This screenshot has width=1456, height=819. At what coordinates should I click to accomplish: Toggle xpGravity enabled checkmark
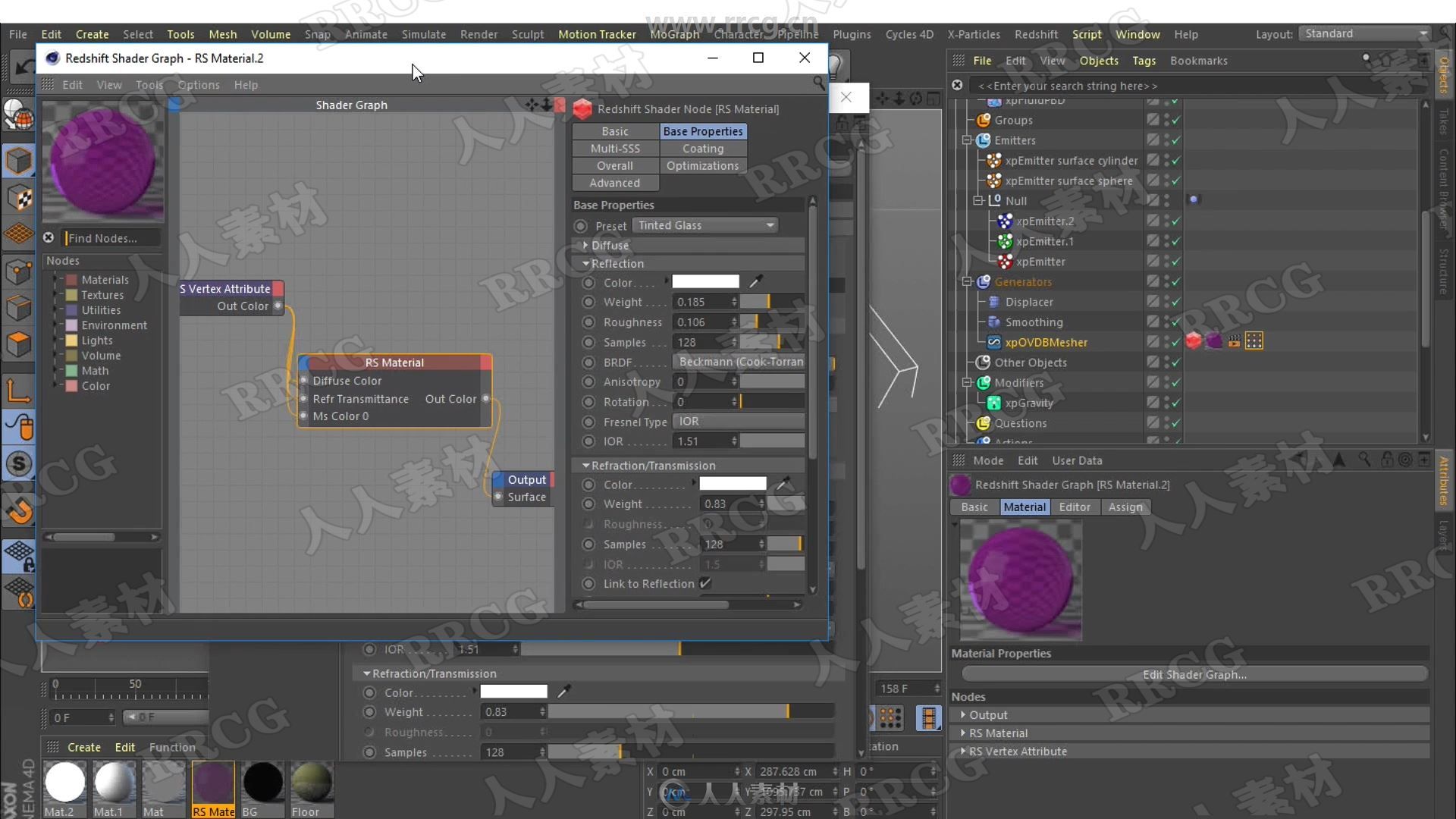tap(1175, 403)
